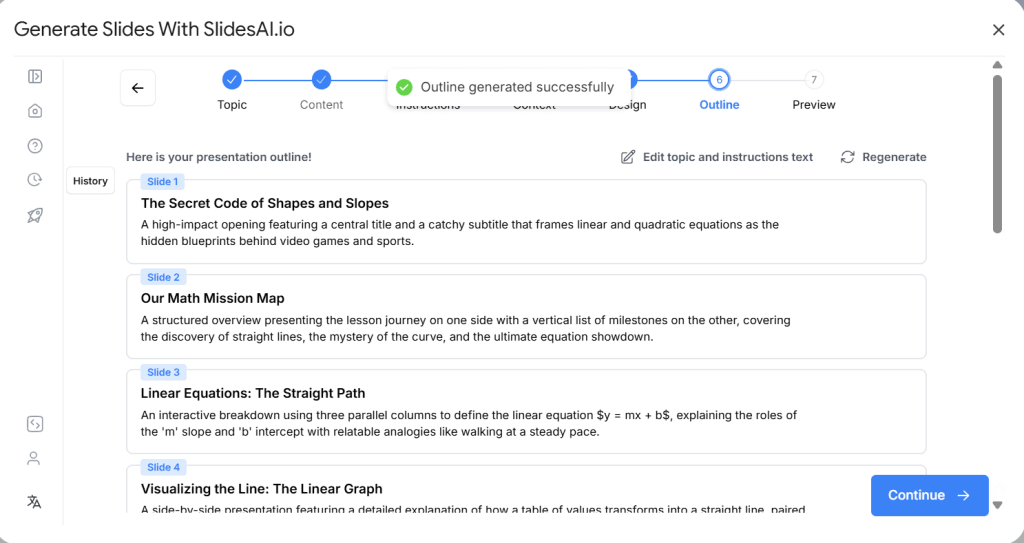The width and height of the screenshot is (1024, 543).
Task: Regenerate the presentation outline
Action: (x=883, y=157)
